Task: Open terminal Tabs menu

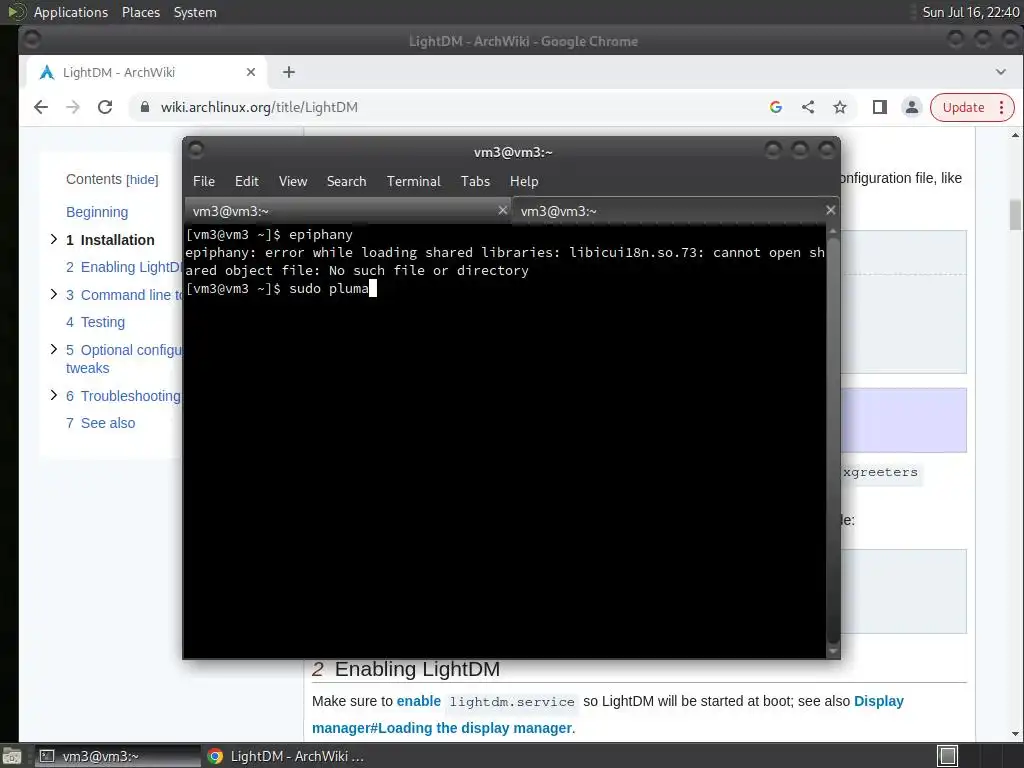Action: (x=475, y=181)
